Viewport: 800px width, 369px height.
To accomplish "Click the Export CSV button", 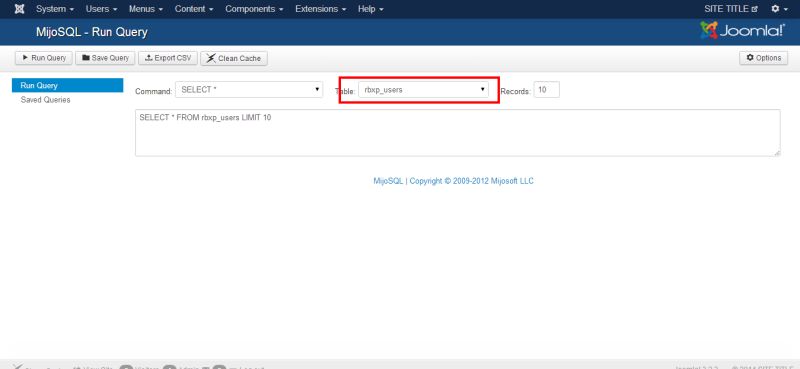I will (x=168, y=58).
